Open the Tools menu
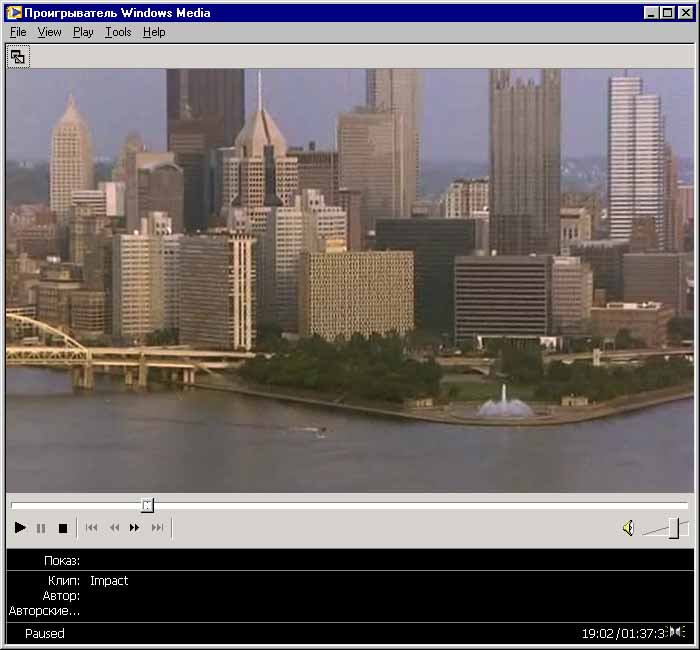 point(118,32)
